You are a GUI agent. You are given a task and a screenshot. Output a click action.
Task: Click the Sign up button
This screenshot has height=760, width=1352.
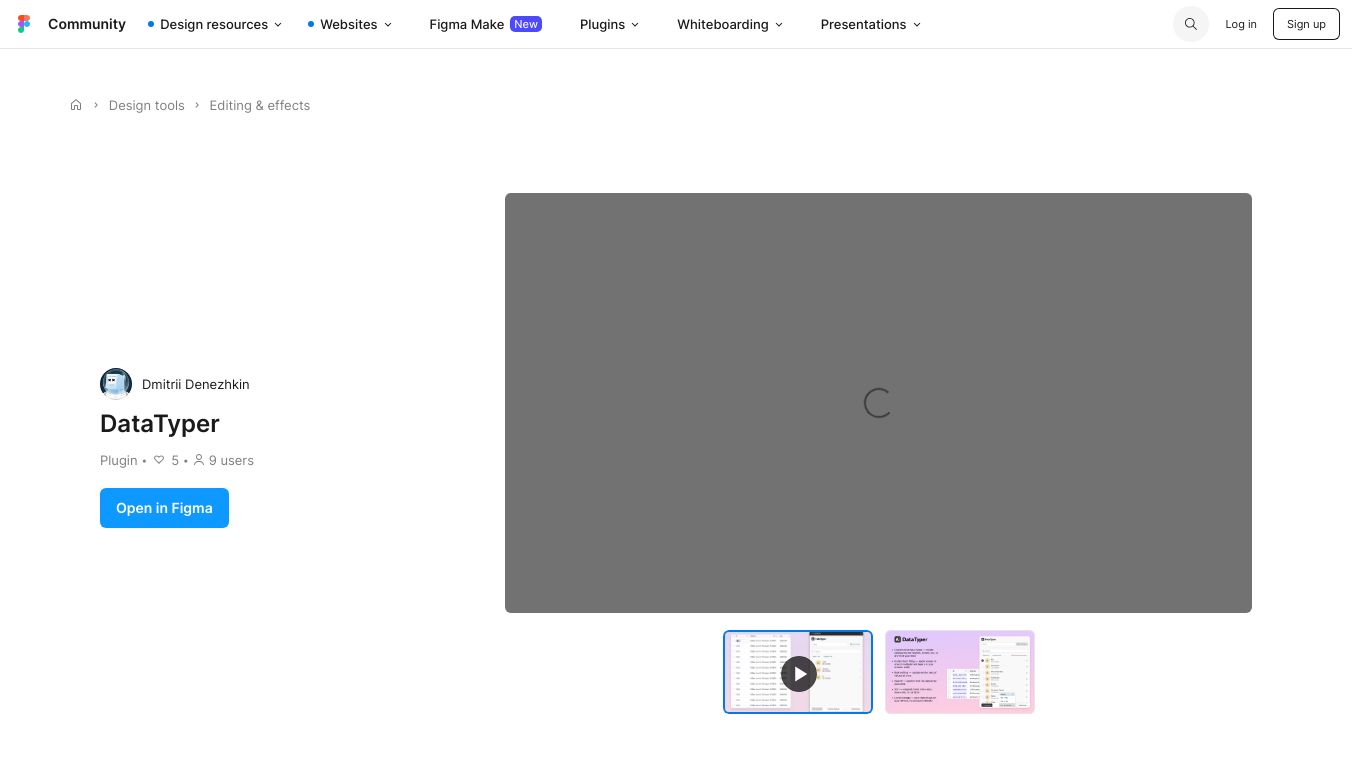(1306, 24)
